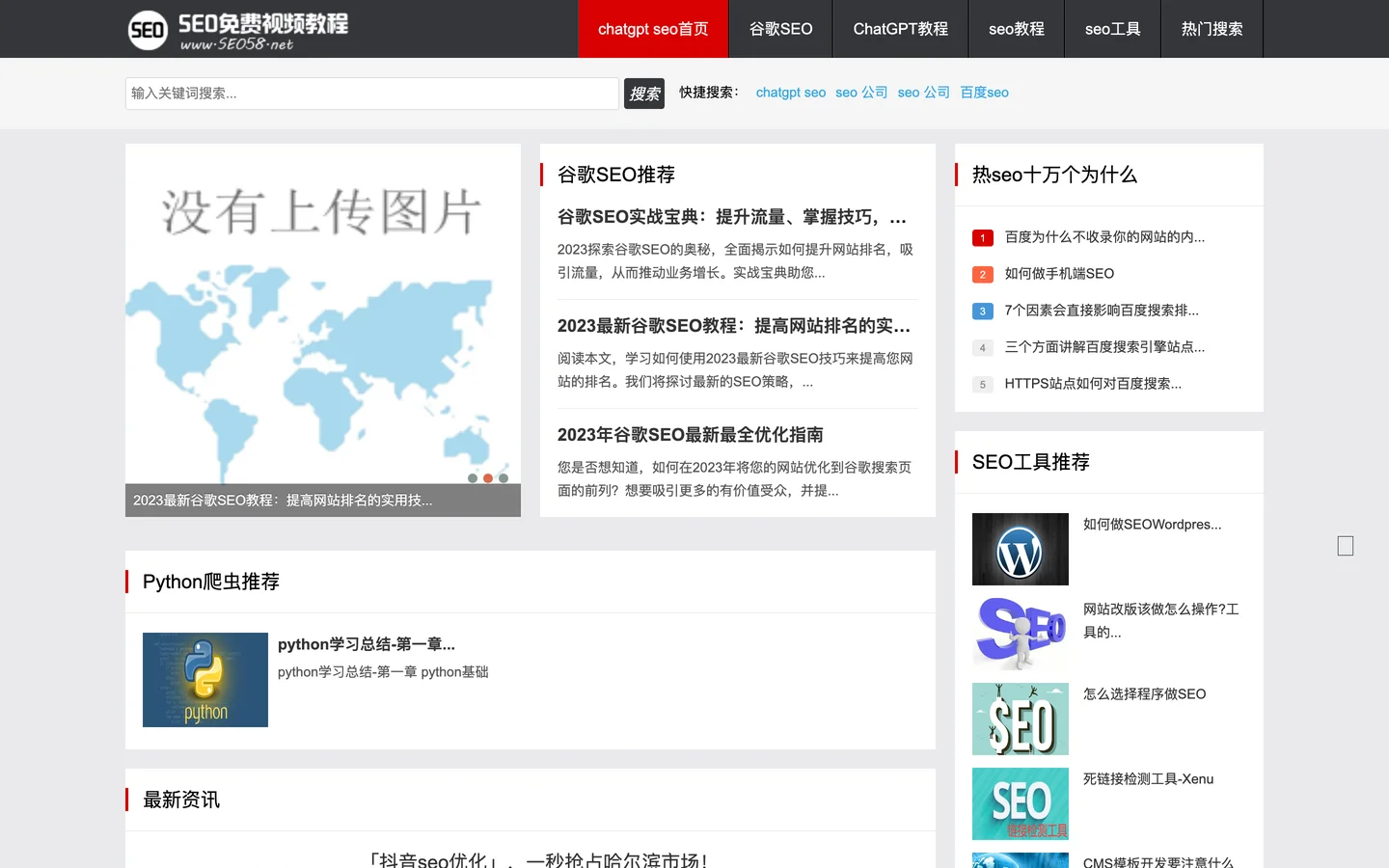The image size is (1389, 868).
Task: Open ranked item 如何做手机端SEO
Action: pos(1059,274)
